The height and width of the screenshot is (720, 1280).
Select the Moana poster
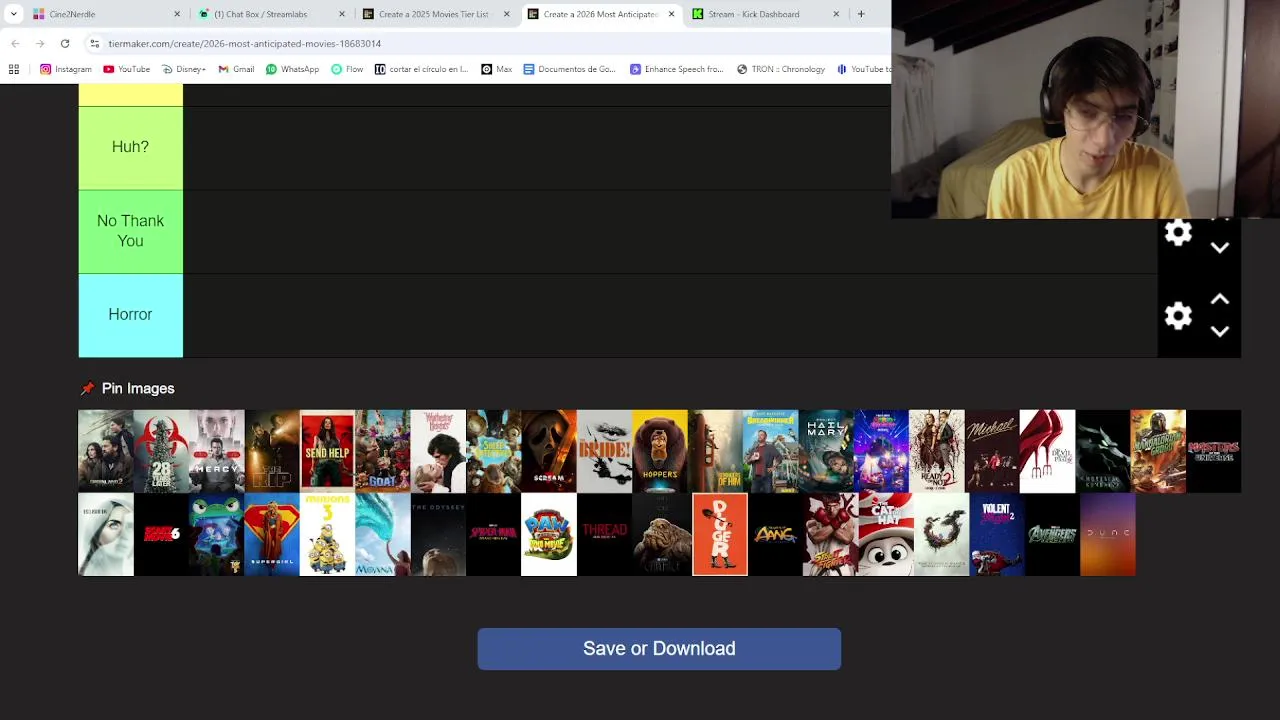(x=383, y=535)
